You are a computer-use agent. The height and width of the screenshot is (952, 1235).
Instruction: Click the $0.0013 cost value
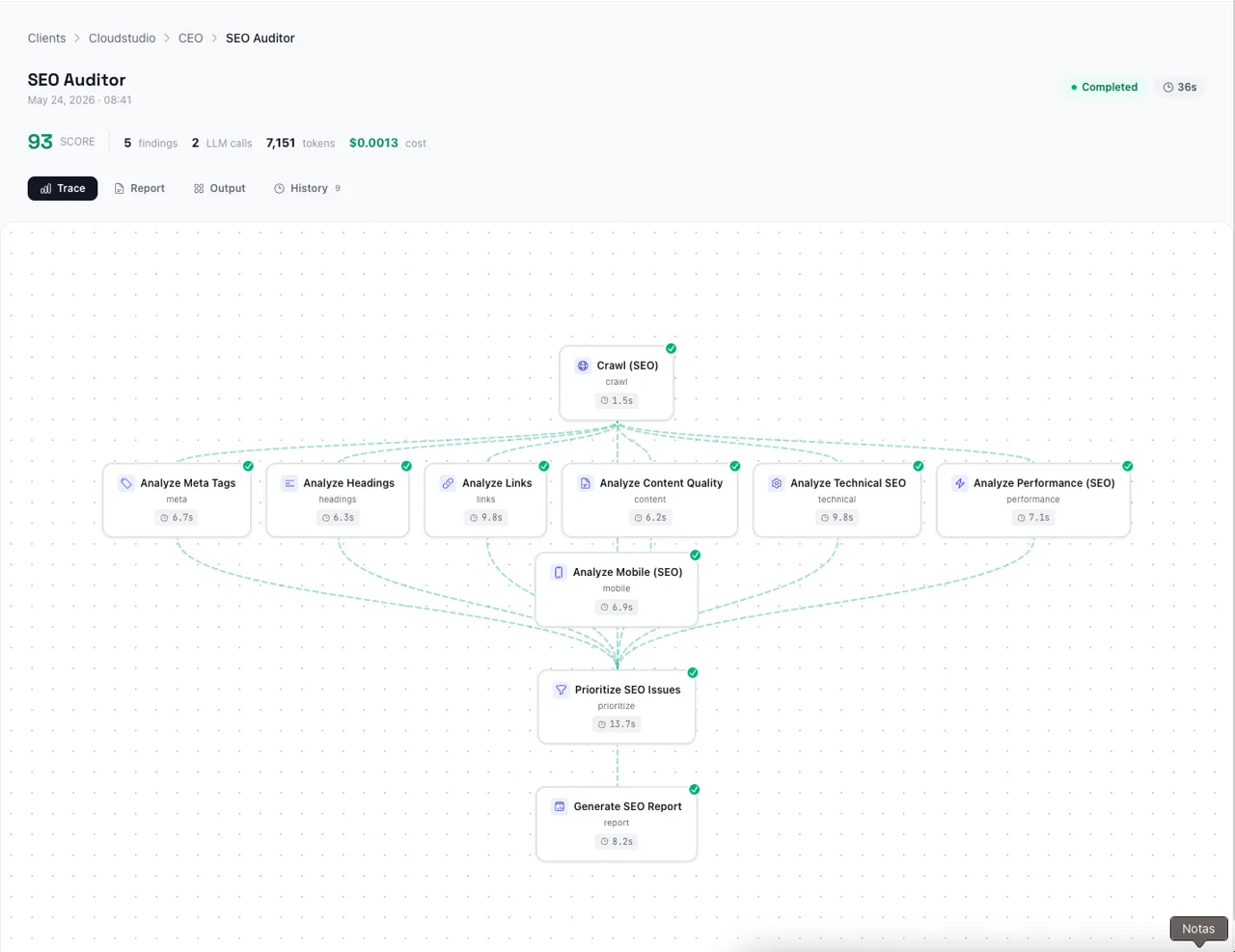[x=373, y=143]
